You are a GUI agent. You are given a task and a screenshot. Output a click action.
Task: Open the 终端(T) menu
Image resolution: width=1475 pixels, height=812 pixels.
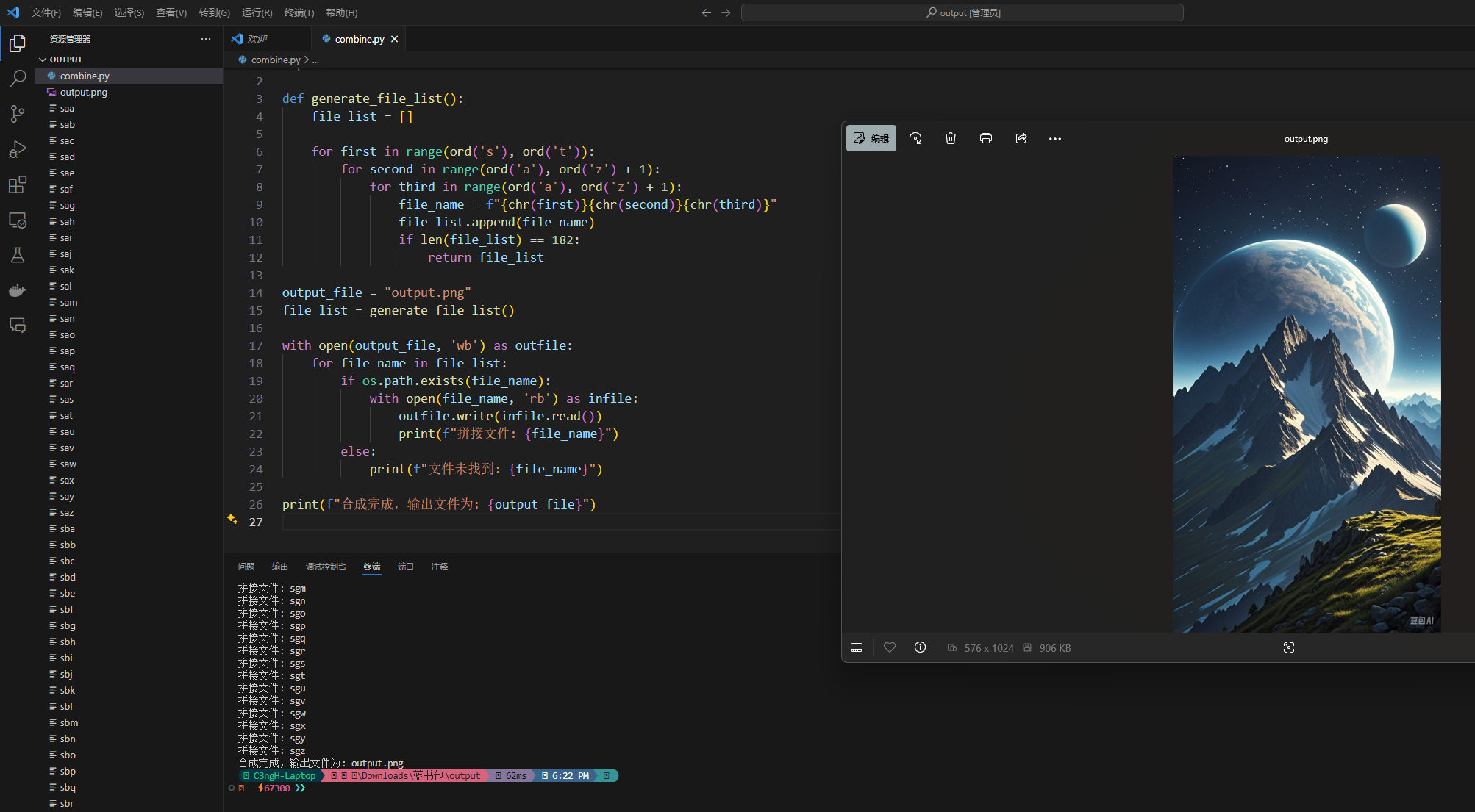299,12
